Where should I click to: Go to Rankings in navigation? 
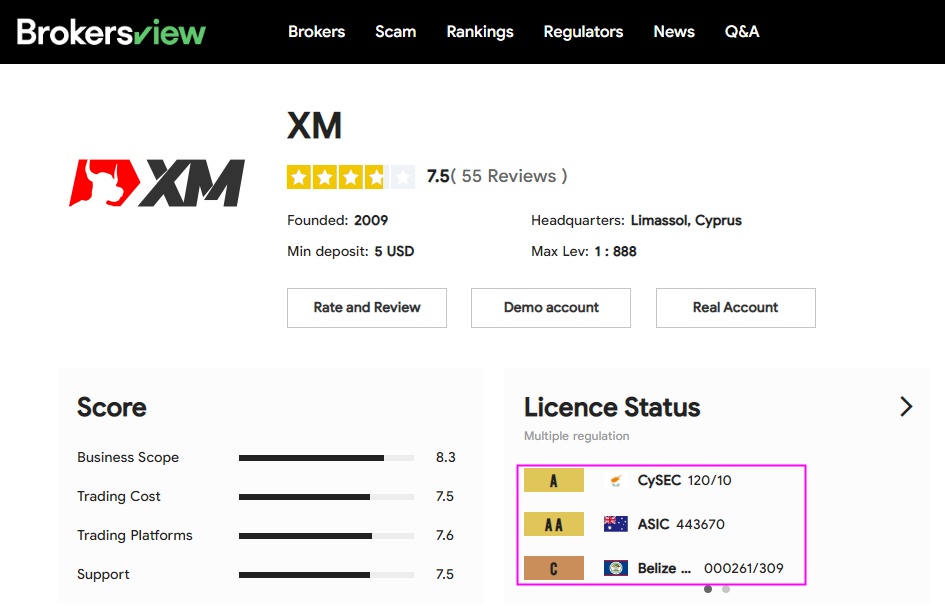tap(480, 31)
